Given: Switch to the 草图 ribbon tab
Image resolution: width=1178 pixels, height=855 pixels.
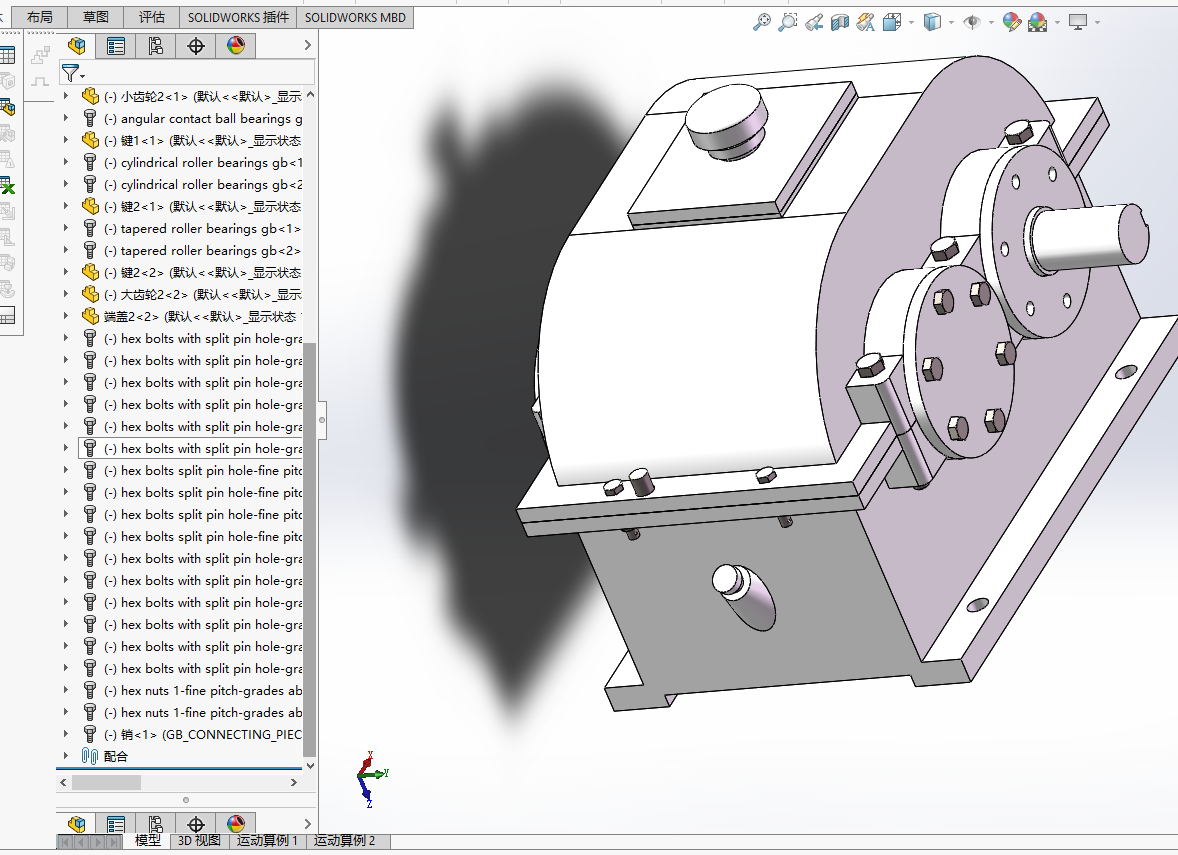Looking at the screenshot, I should 97,18.
